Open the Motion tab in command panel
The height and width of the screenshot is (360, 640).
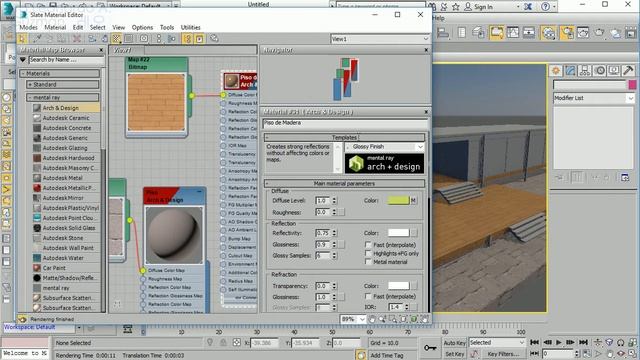pos(600,71)
